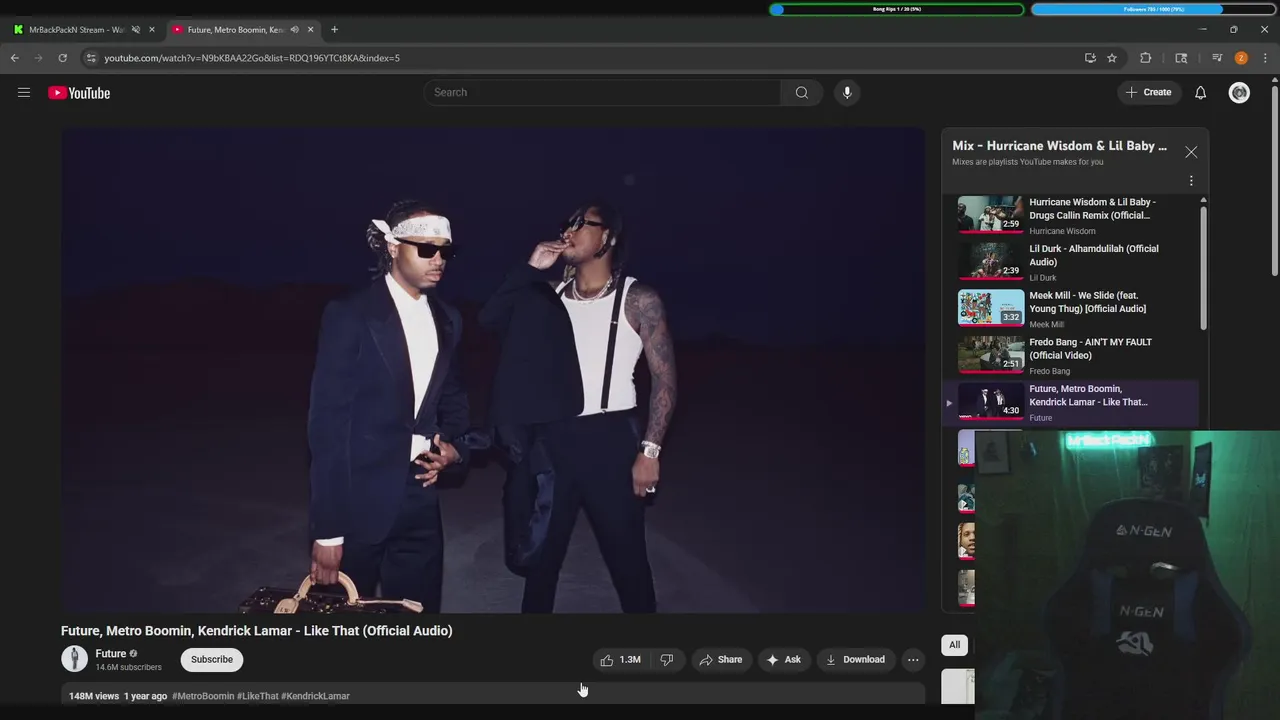
Task: Close the Mix playlist panel
Action: pyautogui.click(x=1191, y=152)
